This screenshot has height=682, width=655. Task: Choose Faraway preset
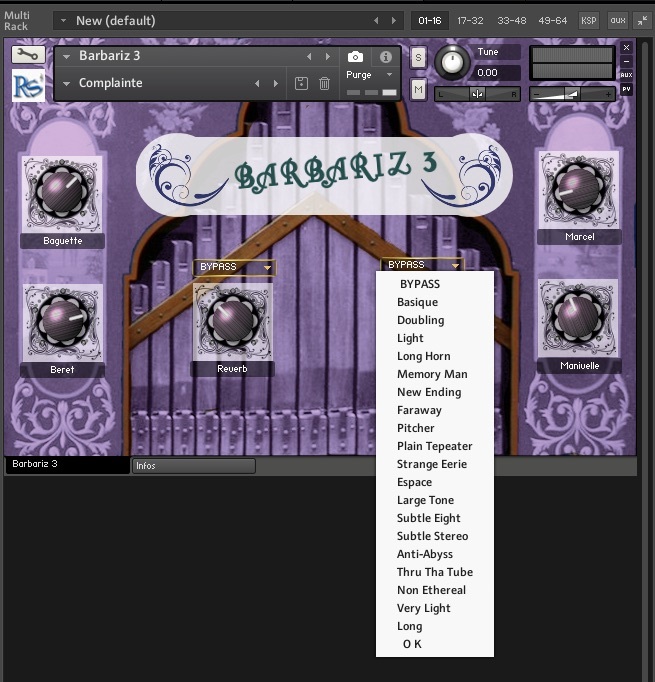(x=434, y=410)
